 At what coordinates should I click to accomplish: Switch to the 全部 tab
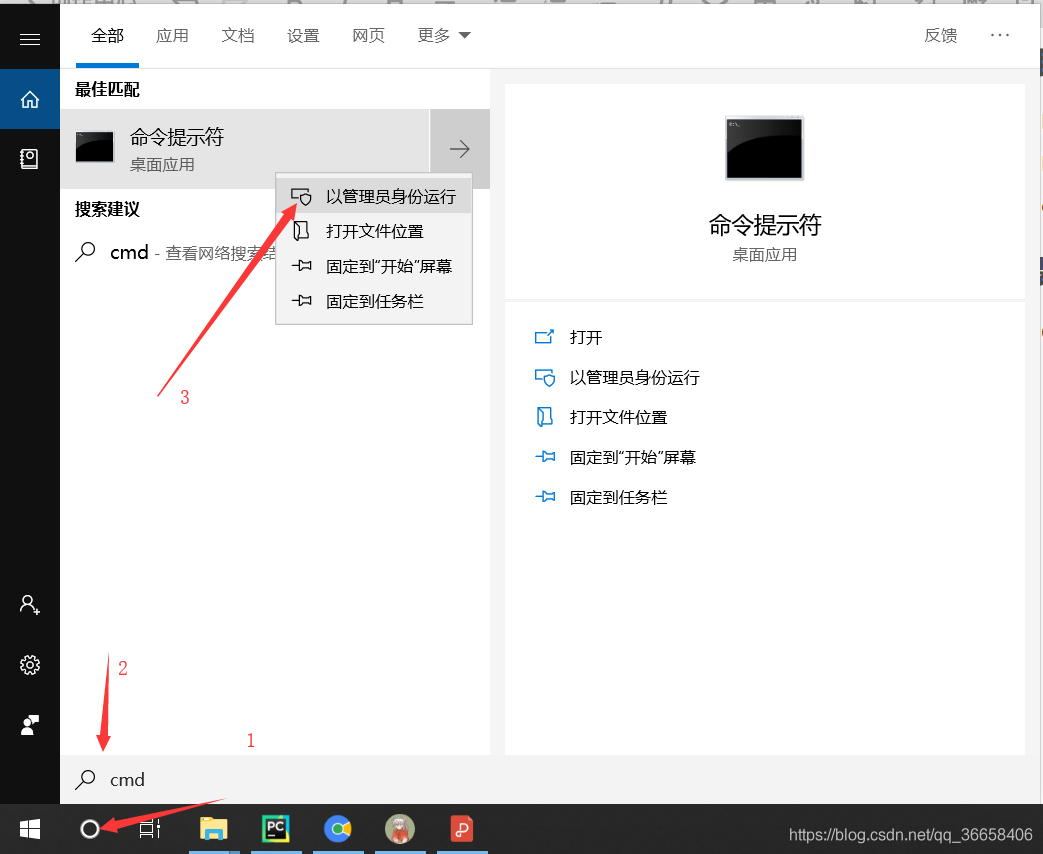[x=107, y=35]
